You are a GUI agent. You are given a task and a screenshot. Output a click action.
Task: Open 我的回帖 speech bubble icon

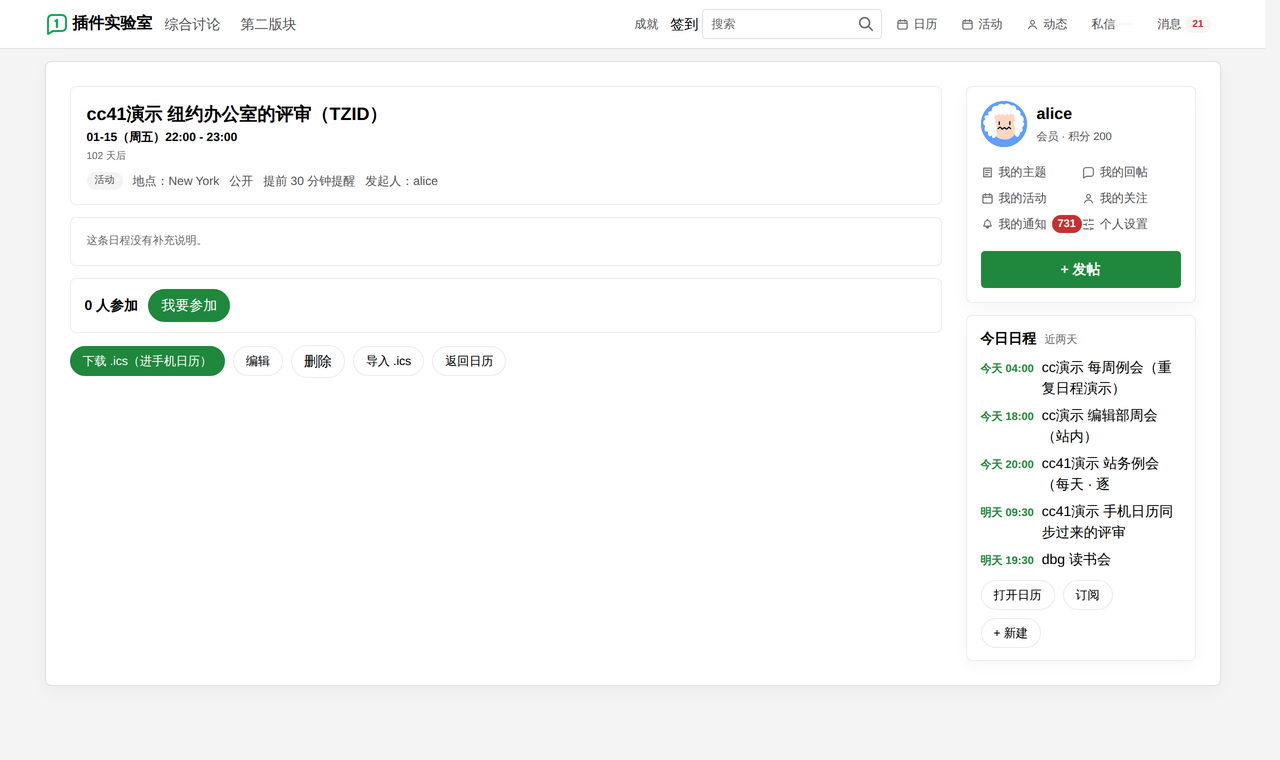click(x=1089, y=172)
